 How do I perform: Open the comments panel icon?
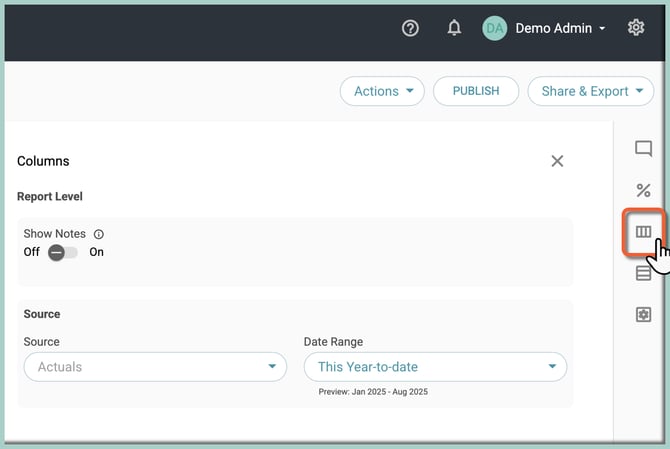coord(643,149)
